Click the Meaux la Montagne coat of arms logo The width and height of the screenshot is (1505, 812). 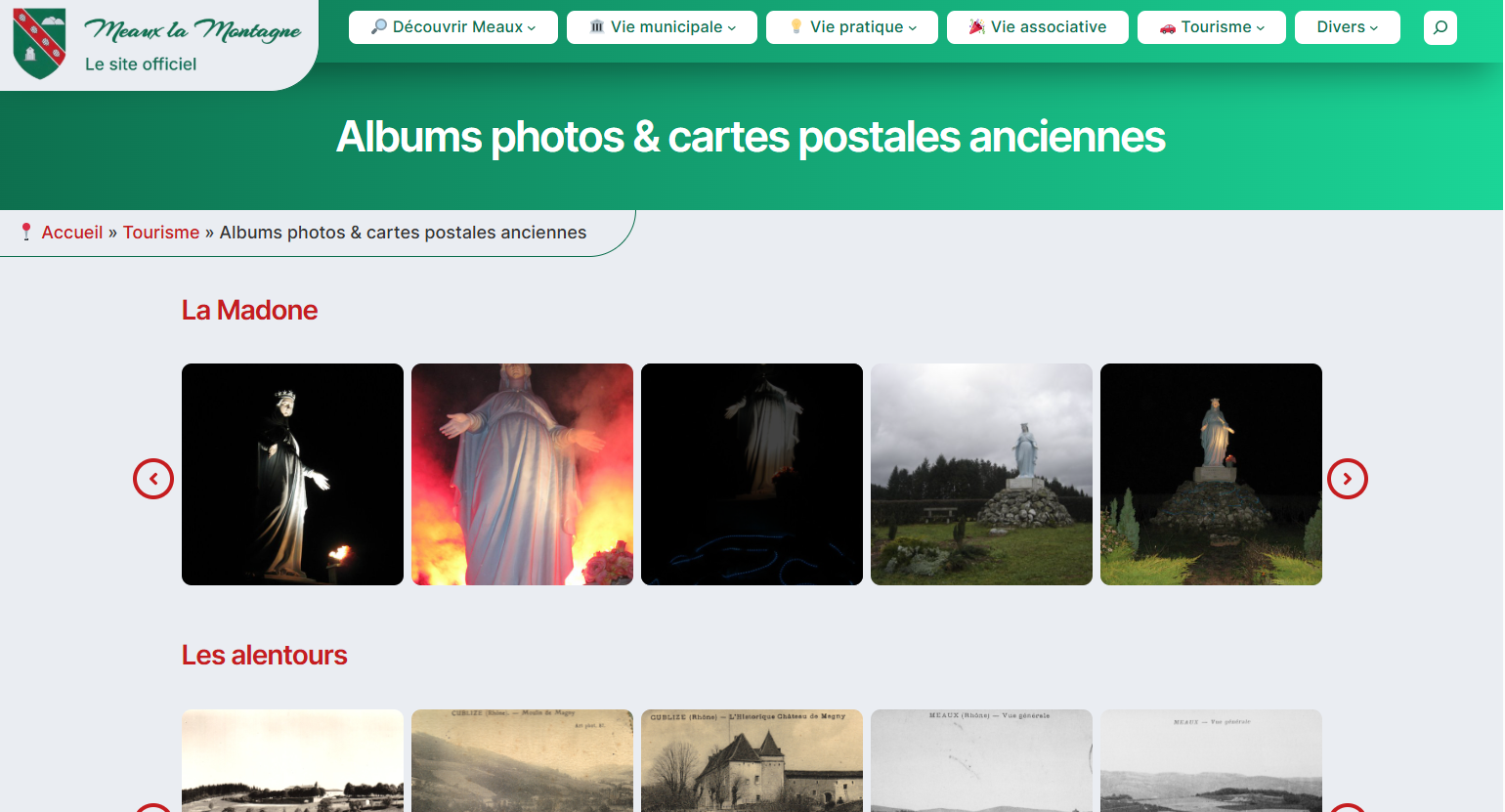39,43
